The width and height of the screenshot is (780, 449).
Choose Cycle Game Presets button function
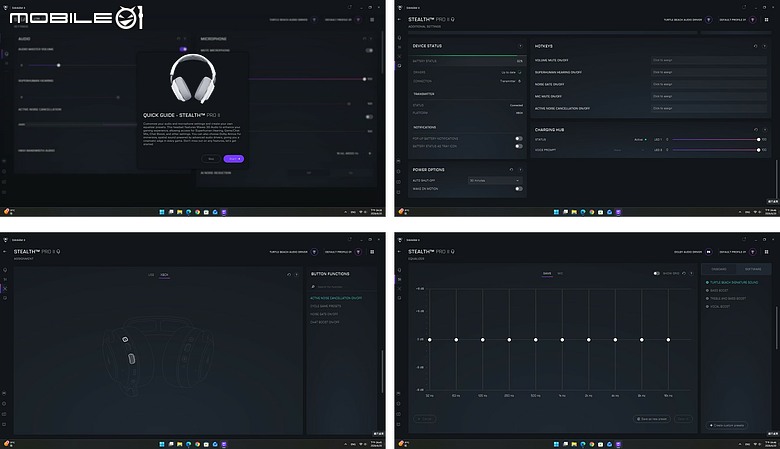pyautogui.click(x=326, y=306)
